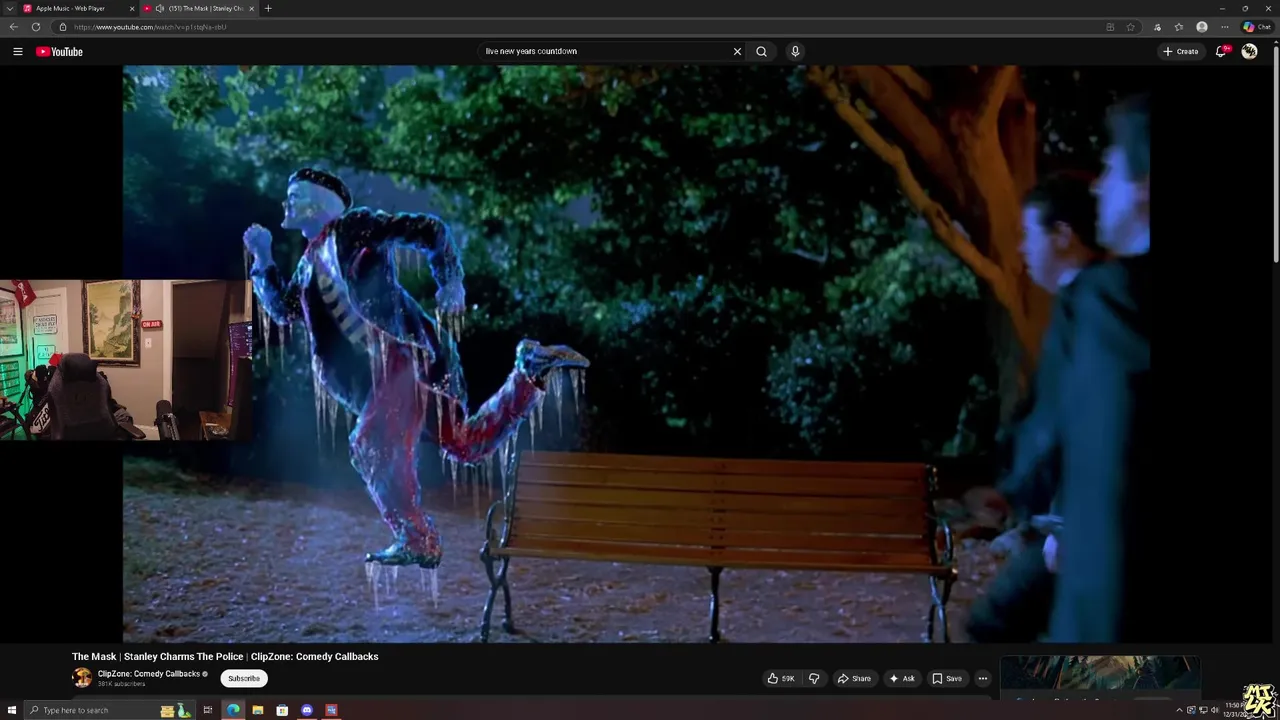Open ClipZone: Comedy Callbacks channel name
This screenshot has height=720, width=1280.
(148, 674)
